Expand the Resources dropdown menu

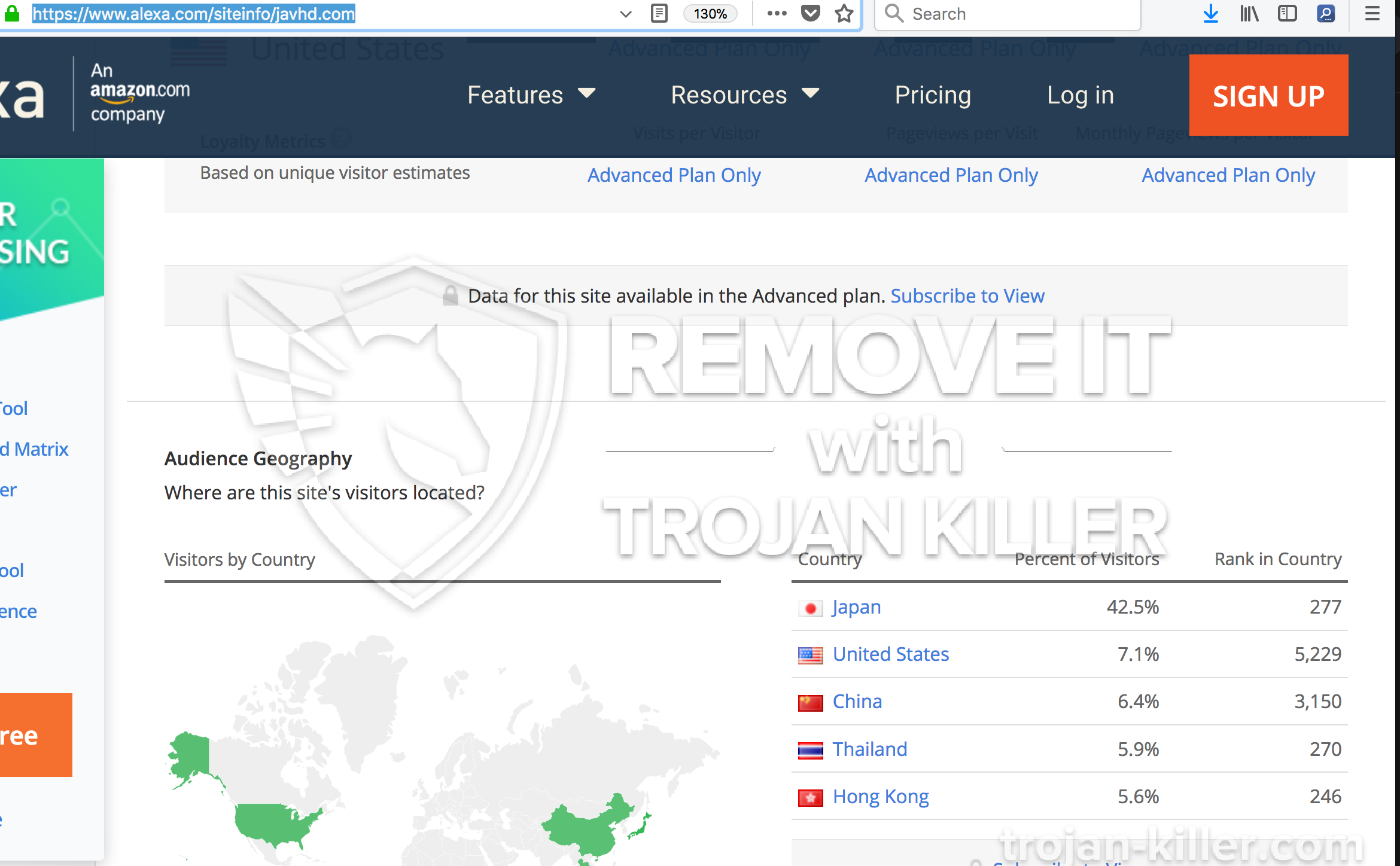pos(744,95)
